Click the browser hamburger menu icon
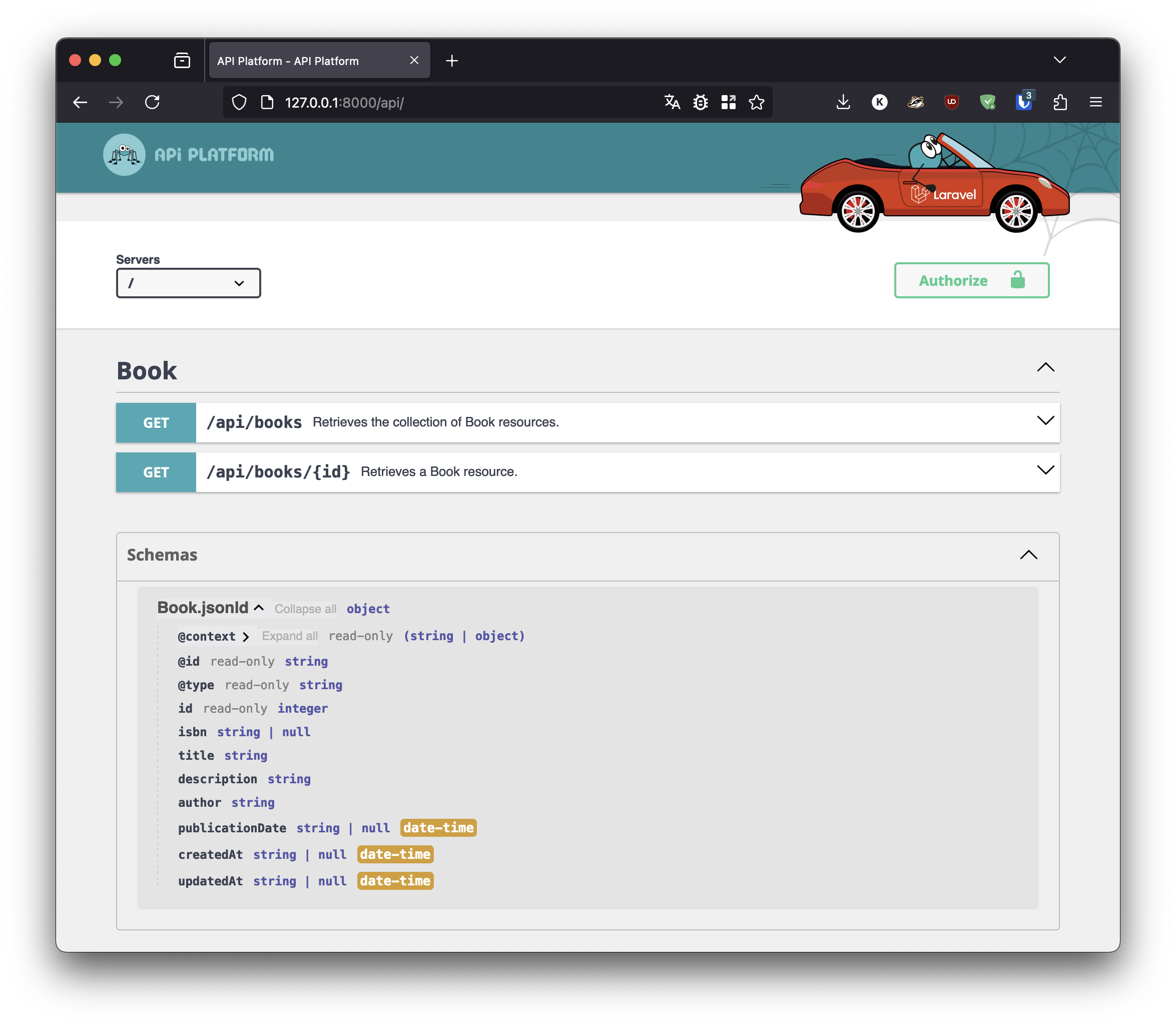This screenshot has height=1026, width=1176. coord(1096,100)
